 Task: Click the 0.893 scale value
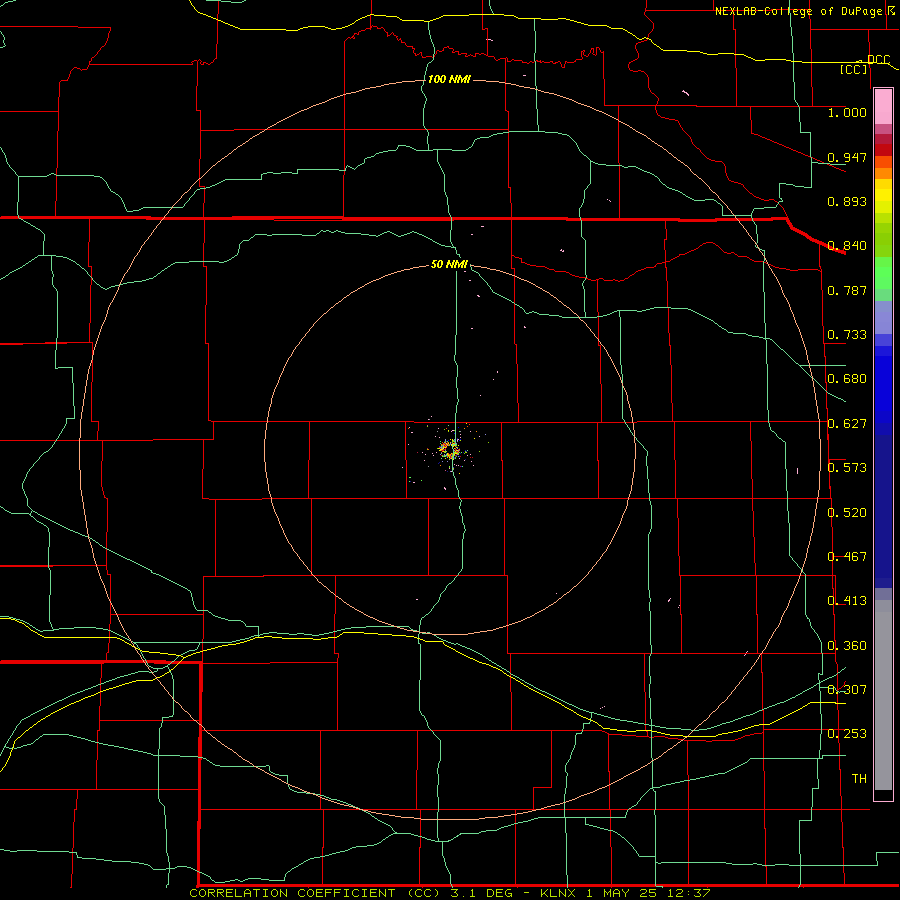tap(847, 201)
